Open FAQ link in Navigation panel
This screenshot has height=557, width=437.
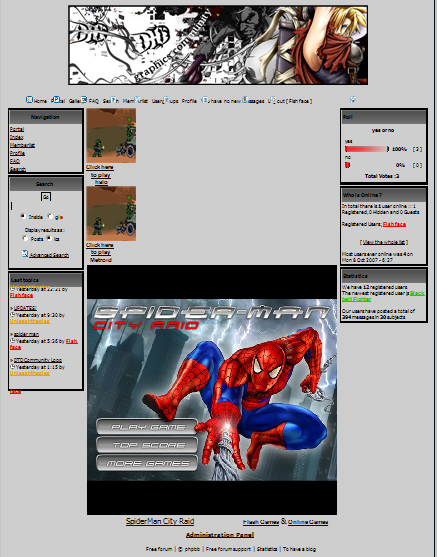[x=15, y=161]
